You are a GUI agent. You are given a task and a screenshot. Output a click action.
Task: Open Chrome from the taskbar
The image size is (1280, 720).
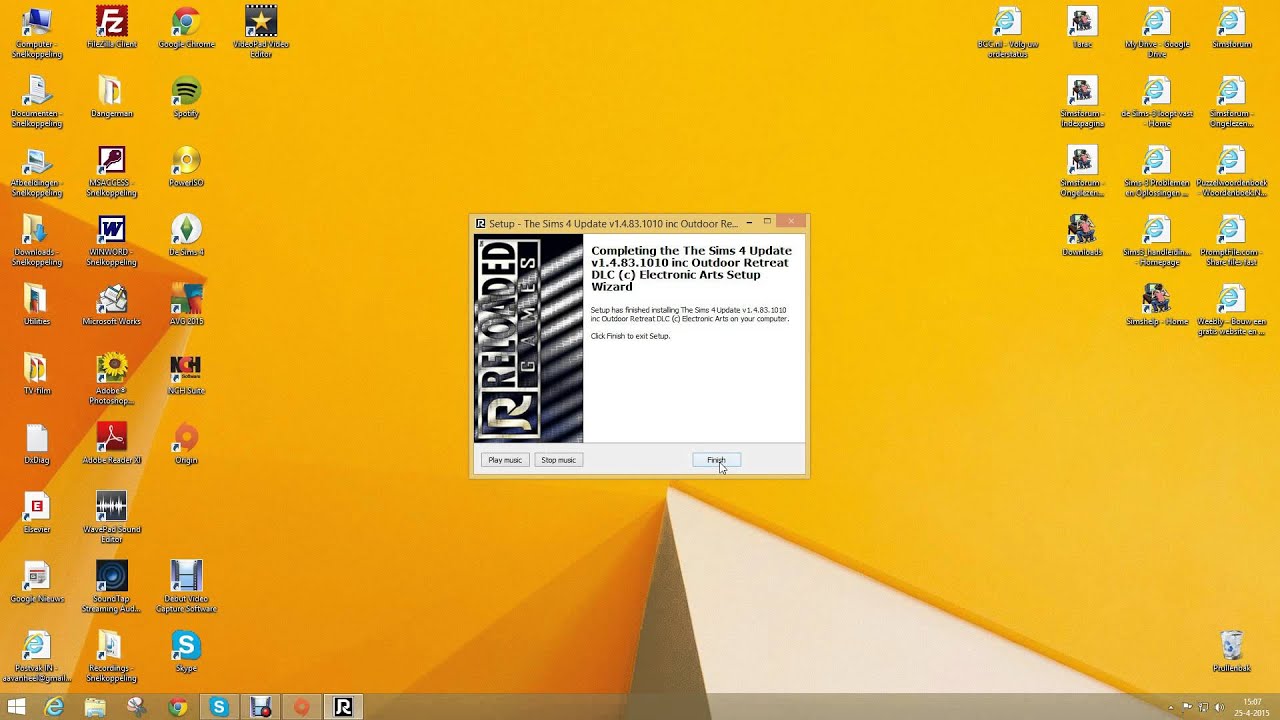coord(177,707)
